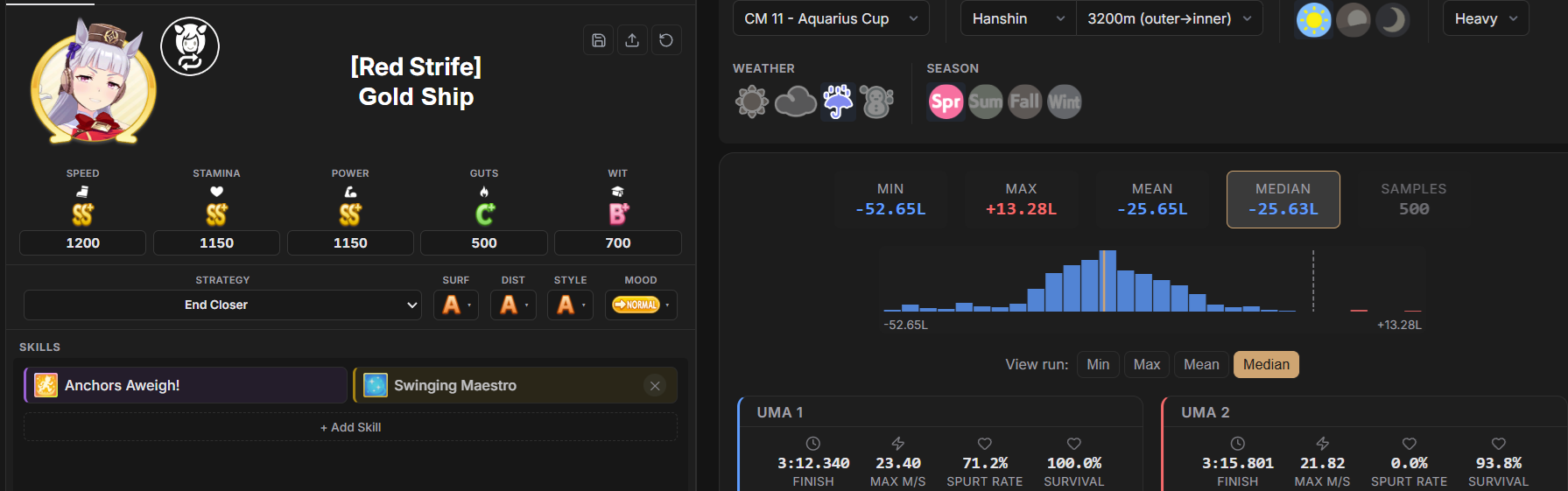Open the End Closer strategy dropdown
The height and width of the screenshot is (491, 1568).
pyautogui.click(x=222, y=305)
